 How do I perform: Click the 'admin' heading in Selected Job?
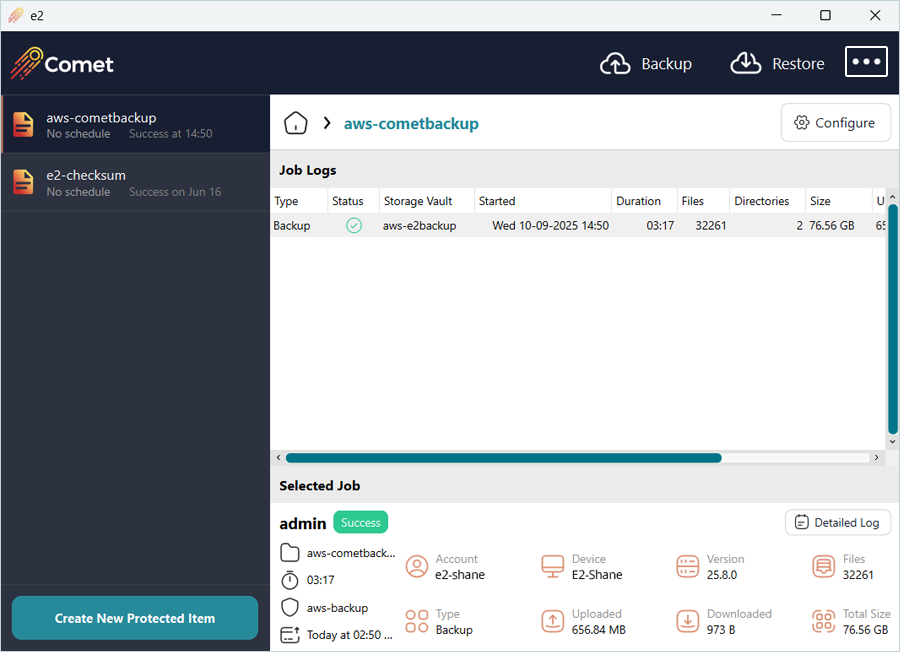[302, 523]
